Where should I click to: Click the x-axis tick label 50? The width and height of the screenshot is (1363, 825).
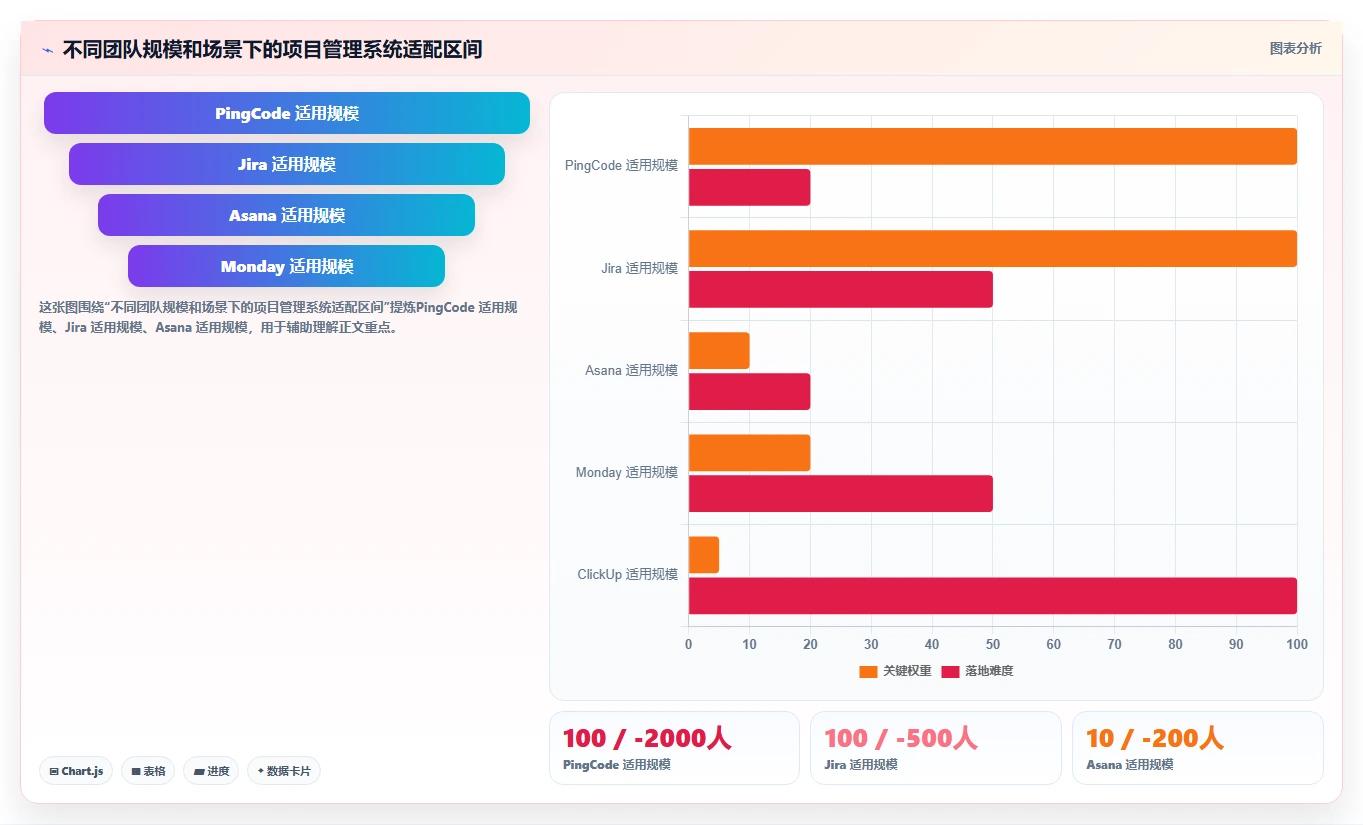[992, 644]
